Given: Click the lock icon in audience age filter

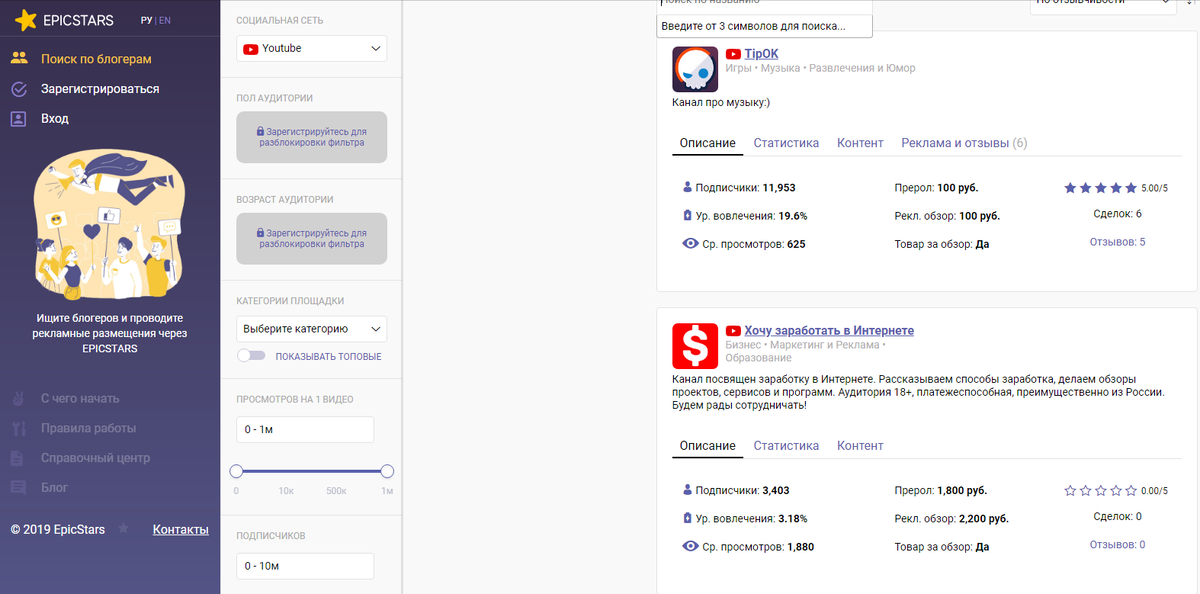Looking at the screenshot, I should [260, 233].
